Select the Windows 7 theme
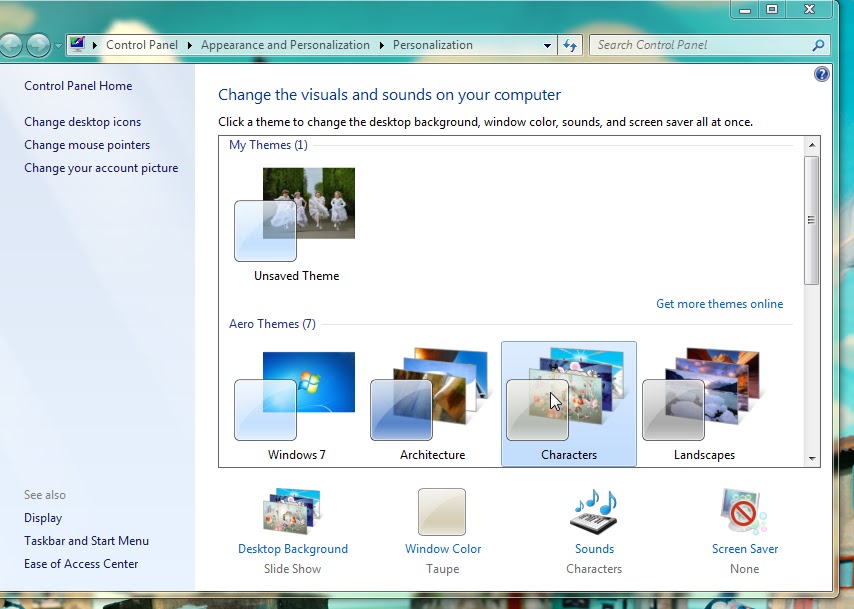 pos(296,404)
